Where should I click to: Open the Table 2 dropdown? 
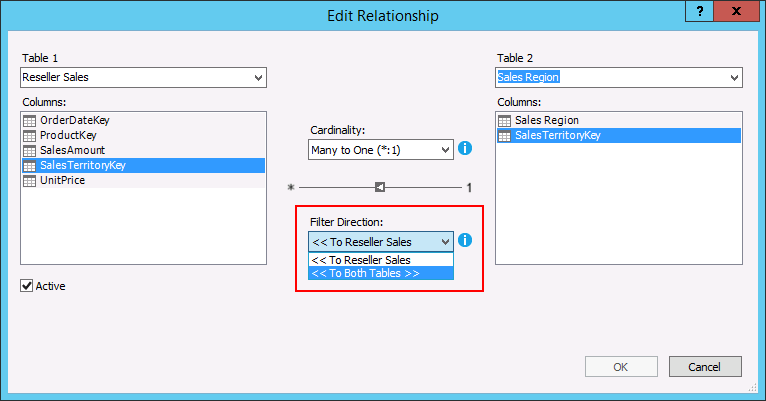pyautogui.click(x=734, y=77)
